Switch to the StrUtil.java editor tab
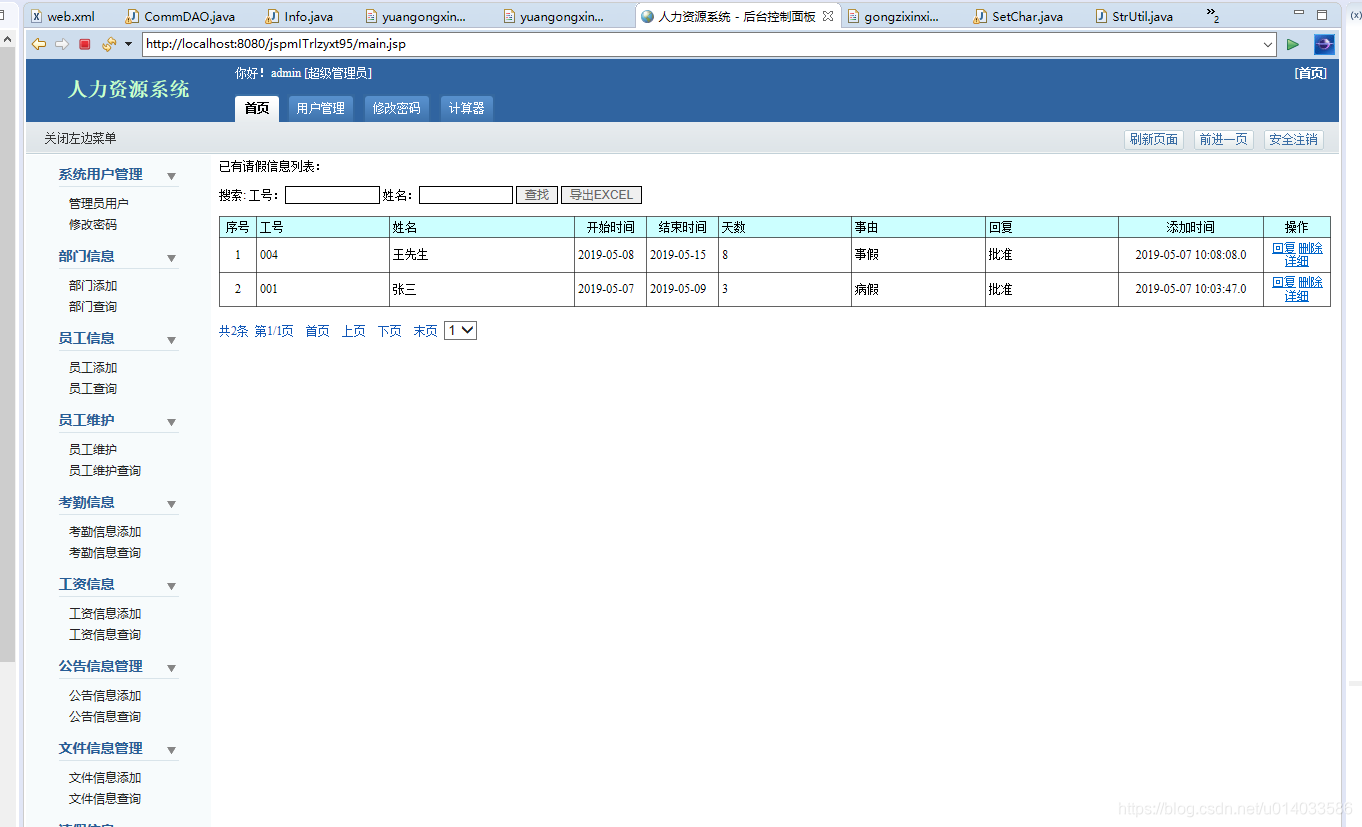Viewport: 1362px width, 827px height. [x=1134, y=16]
